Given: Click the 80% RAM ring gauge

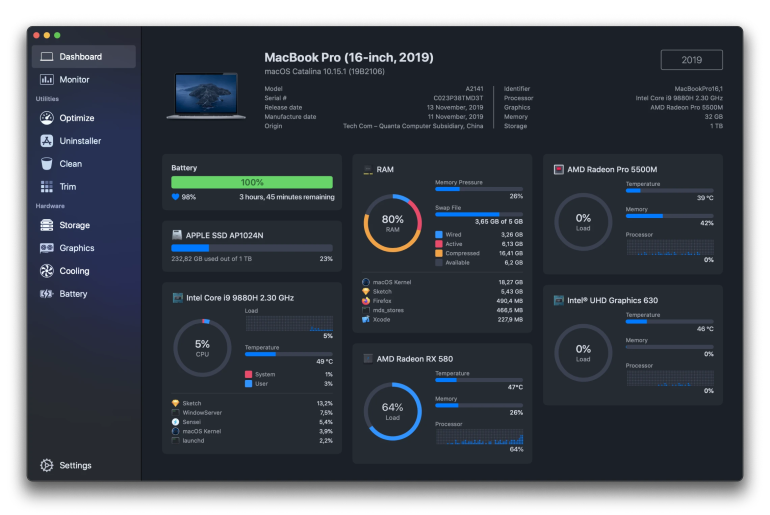Looking at the screenshot, I should tap(392, 223).
